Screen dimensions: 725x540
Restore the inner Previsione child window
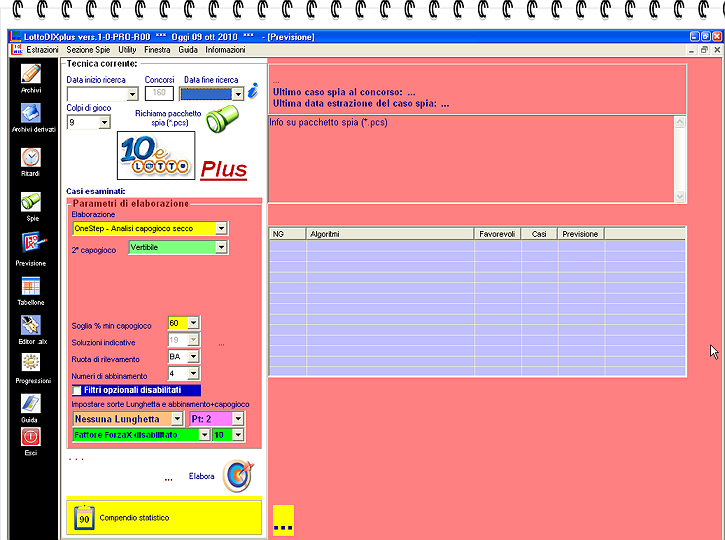point(704,49)
